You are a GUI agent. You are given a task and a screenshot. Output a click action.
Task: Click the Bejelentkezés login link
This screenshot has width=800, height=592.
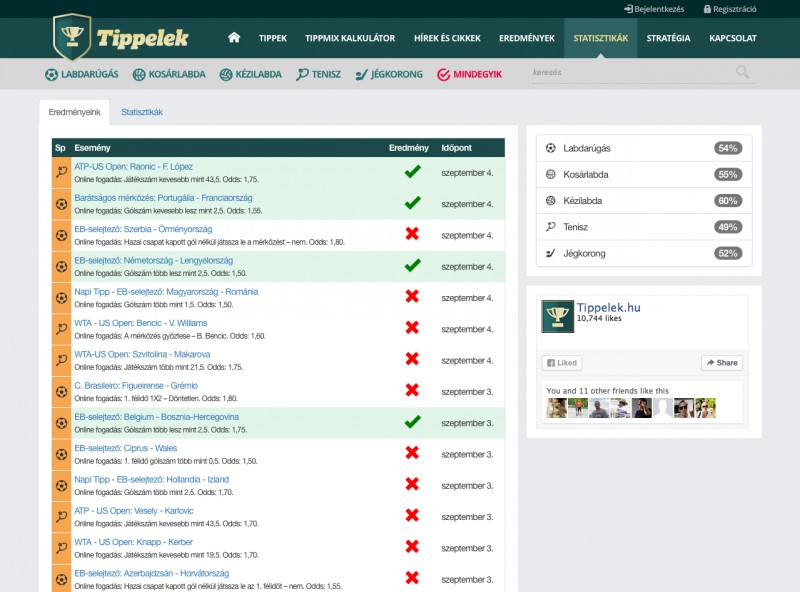point(654,9)
